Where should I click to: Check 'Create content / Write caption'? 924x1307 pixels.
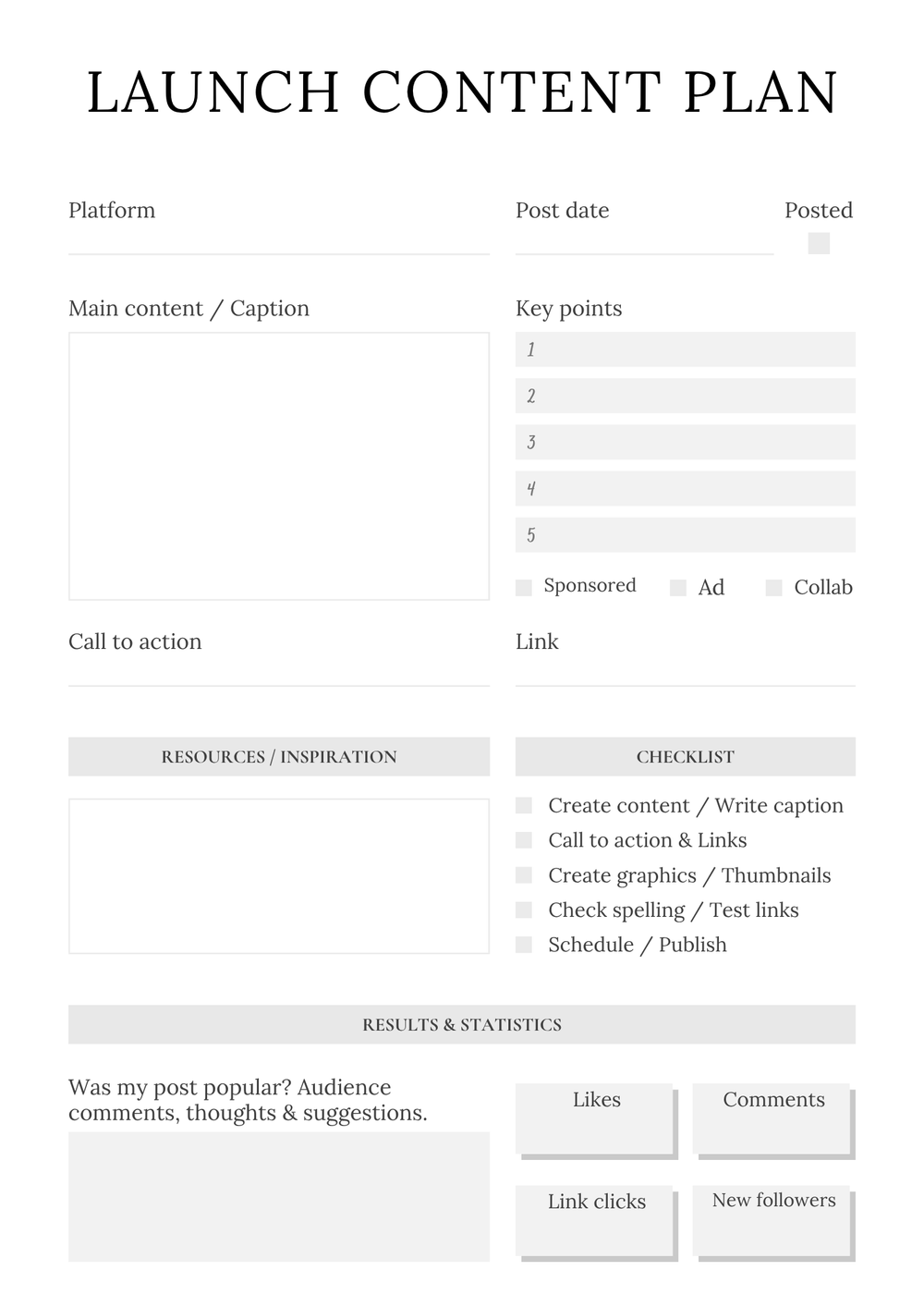pyautogui.click(x=524, y=806)
